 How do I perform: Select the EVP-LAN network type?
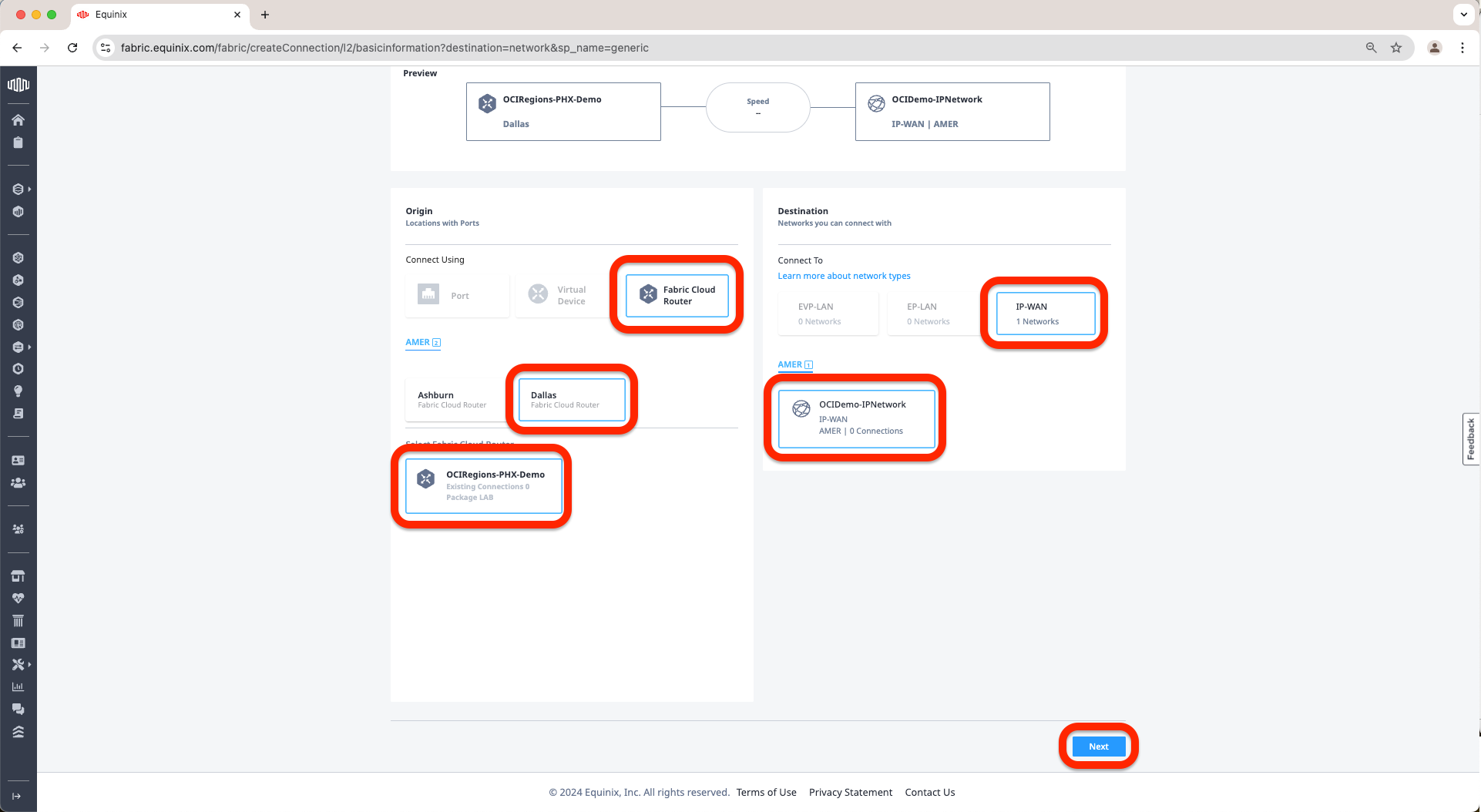coord(828,314)
